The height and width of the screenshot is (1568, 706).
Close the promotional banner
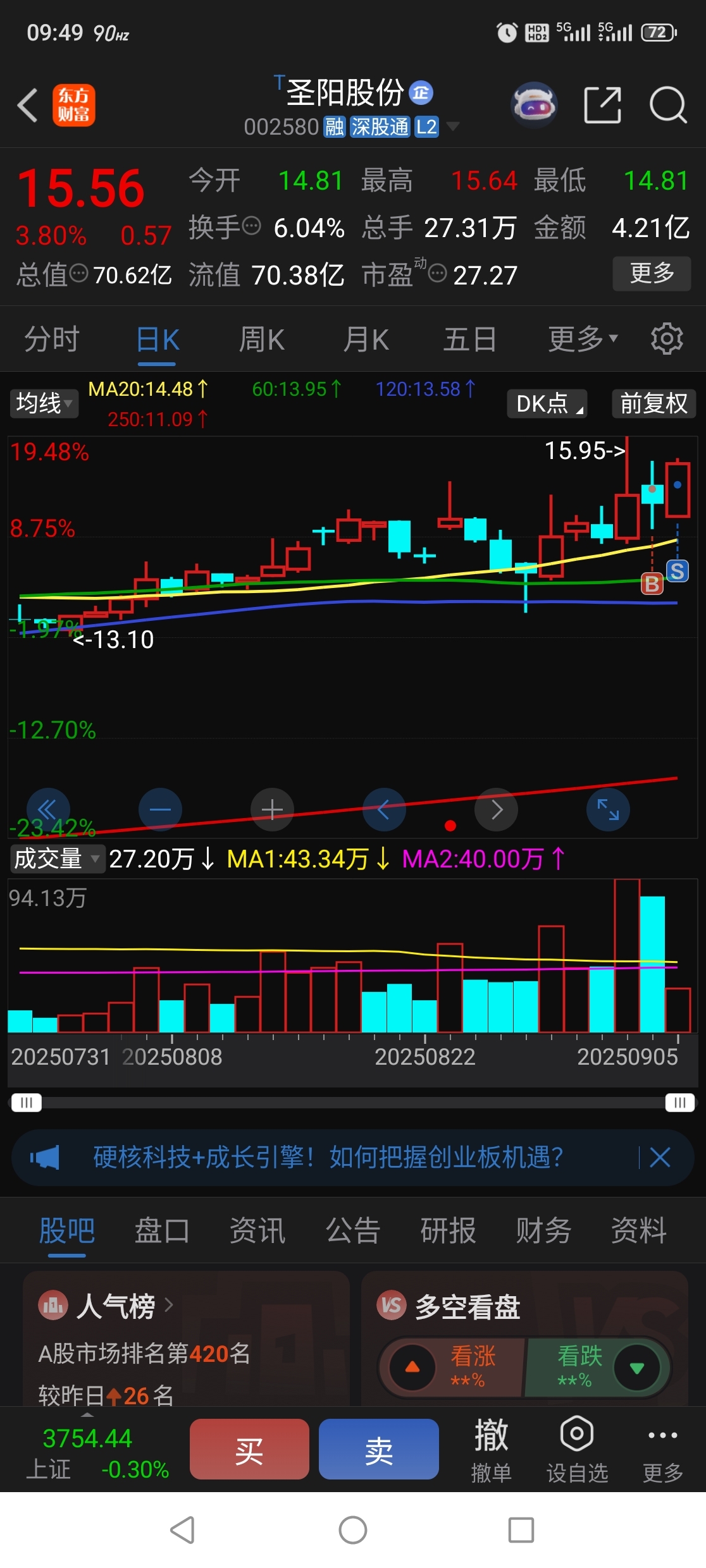[x=660, y=1158]
